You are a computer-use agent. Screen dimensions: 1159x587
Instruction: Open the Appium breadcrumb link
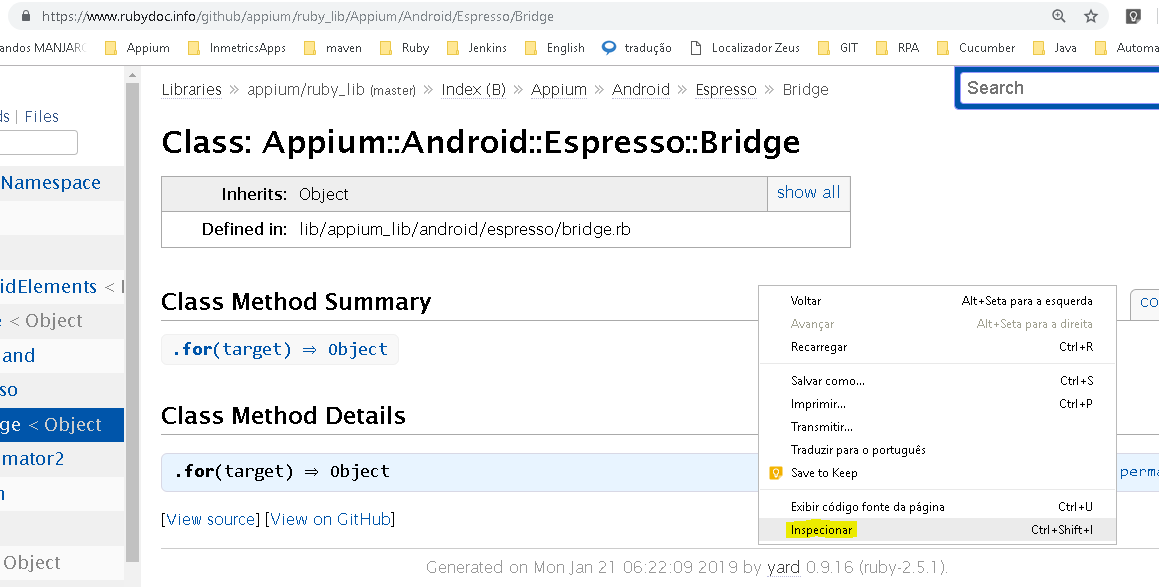point(559,89)
